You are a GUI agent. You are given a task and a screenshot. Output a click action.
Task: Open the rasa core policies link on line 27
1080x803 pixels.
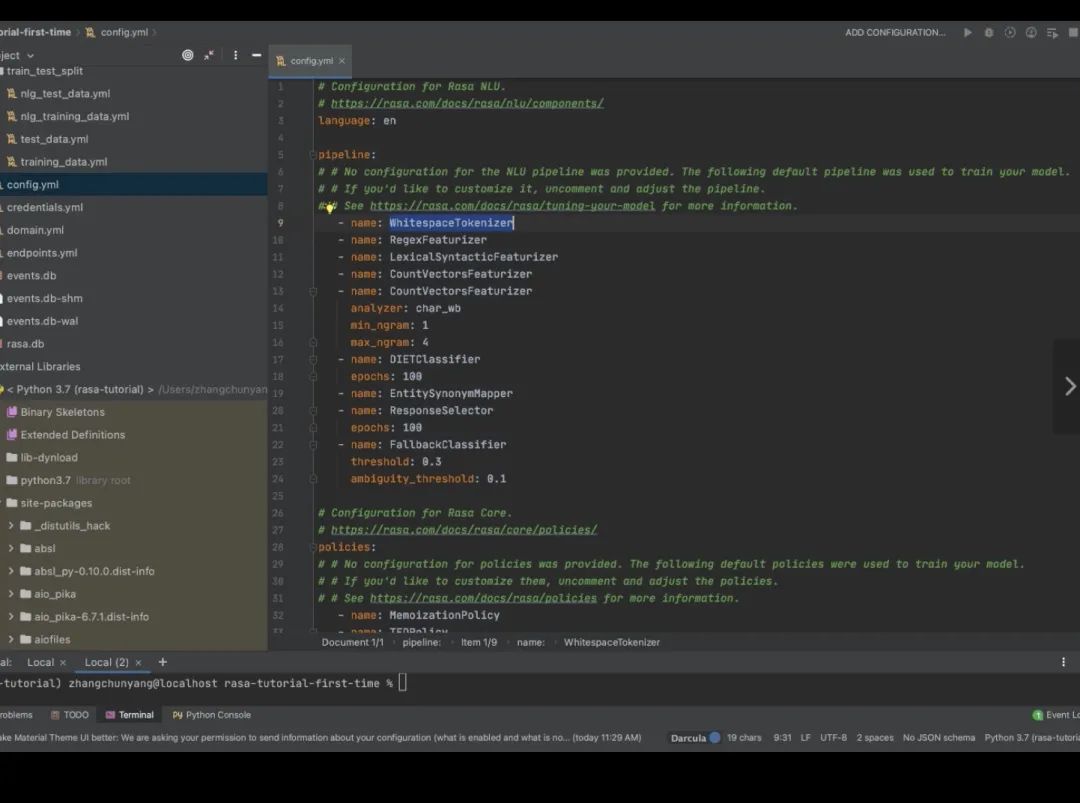pyautogui.click(x=464, y=530)
